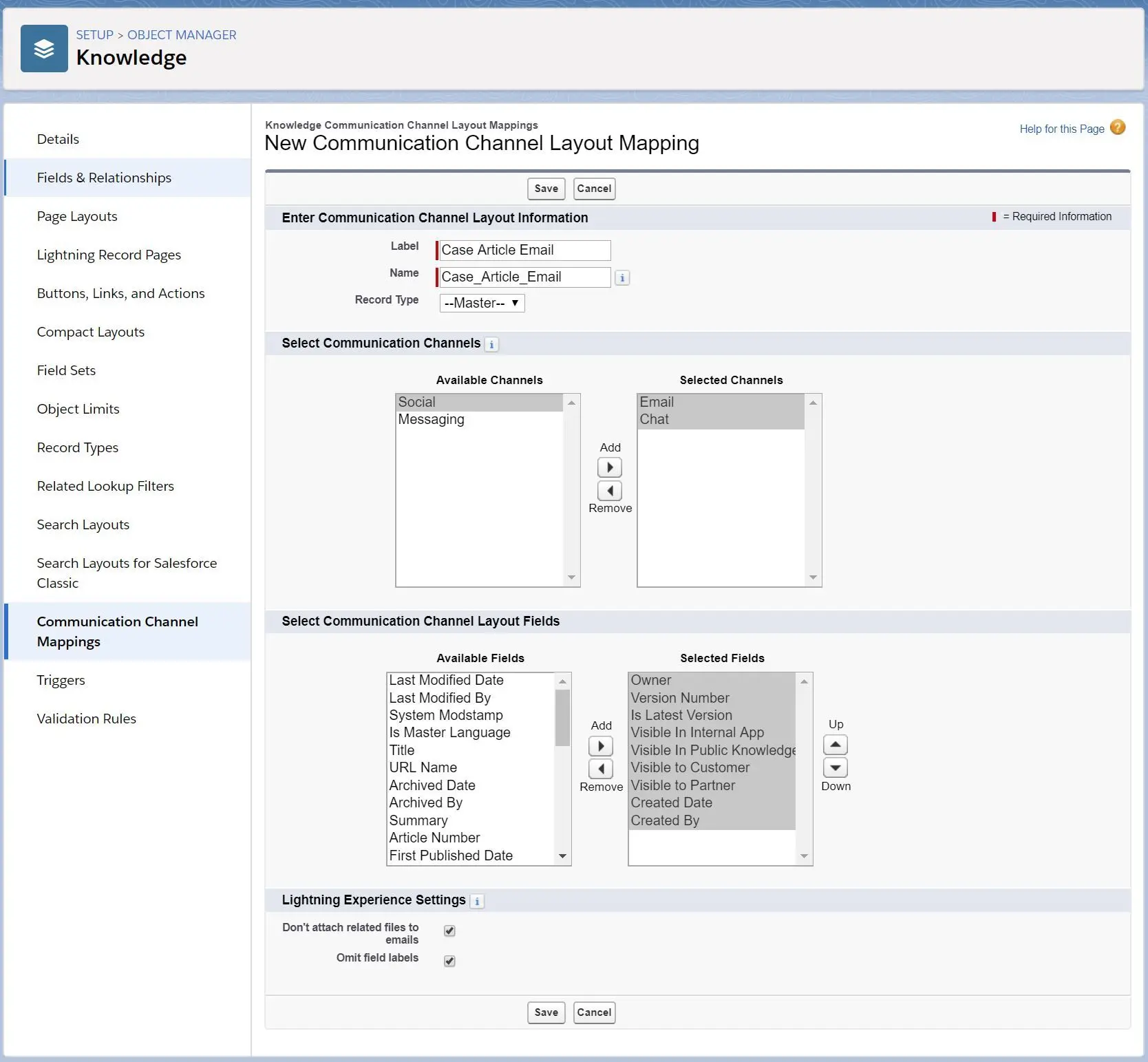
Task: Move selected field Up with arrow button
Action: 836,745
